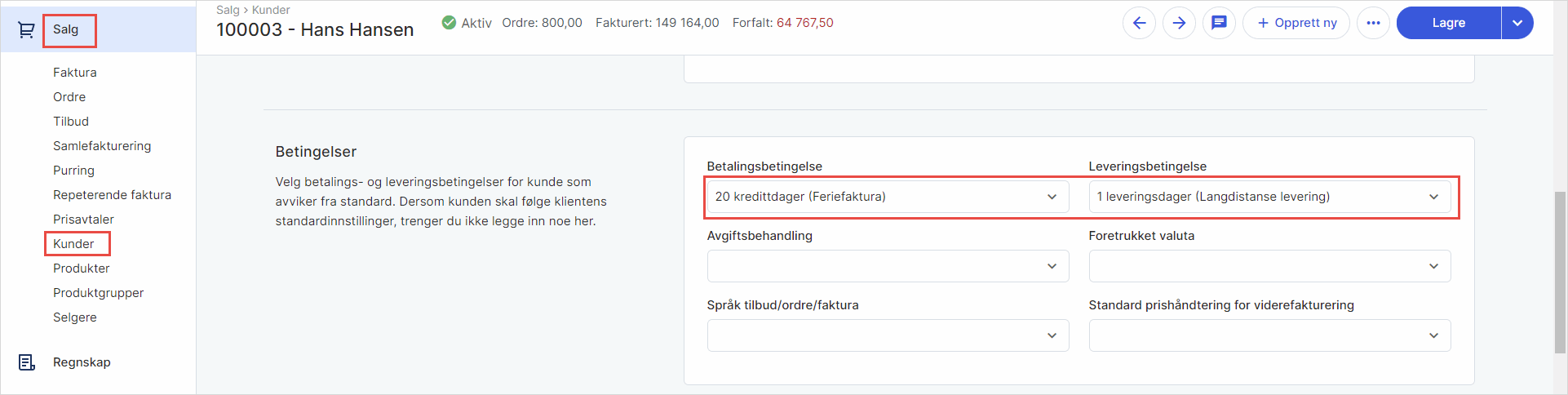Viewport: 1568px width, 395px height.
Task: Expand the Foretrukket valuta dropdown
Action: coord(1269,266)
